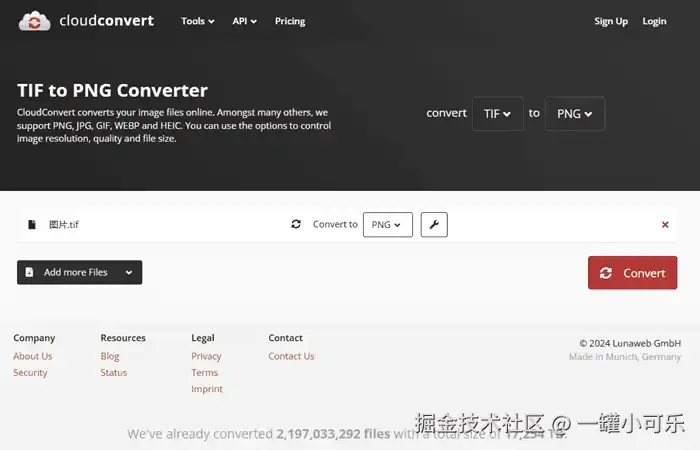Screen dimensions: 700x450
Task: Open the wrench options for 图片.tif
Action: tap(434, 225)
